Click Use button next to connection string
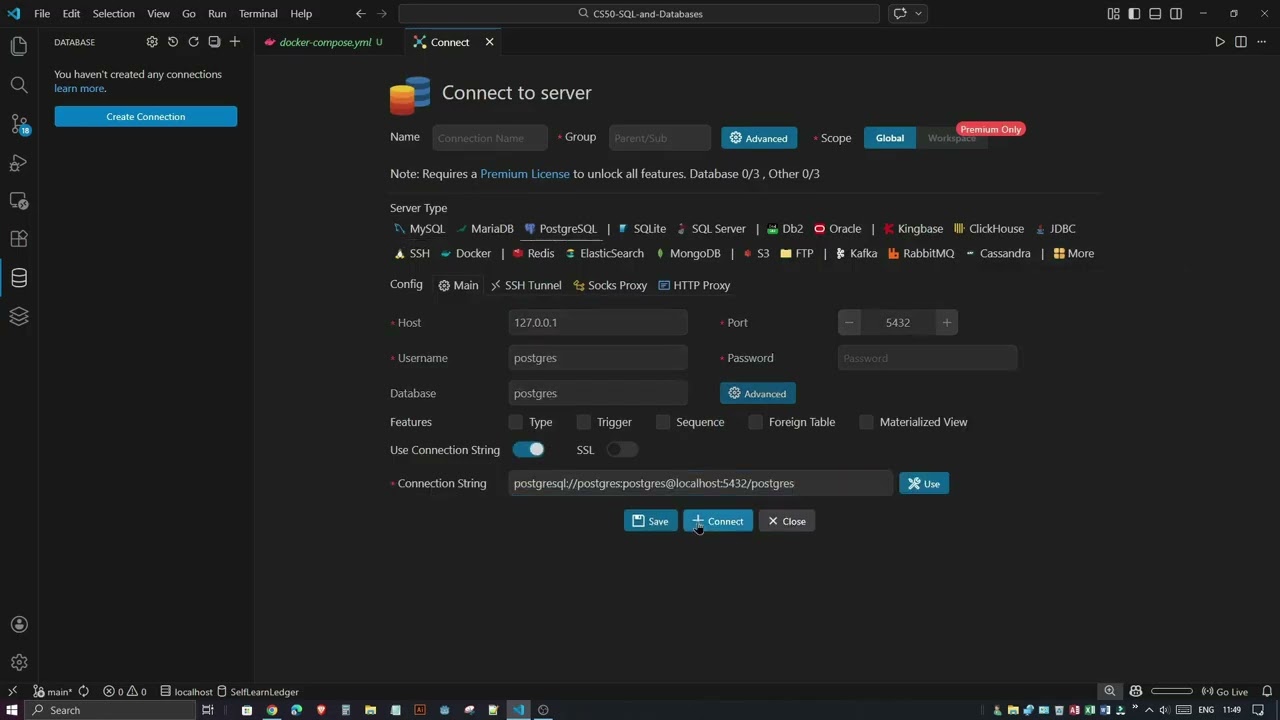Image resolution: width=1280 pixels, height=720 pixels. [924, 484]
